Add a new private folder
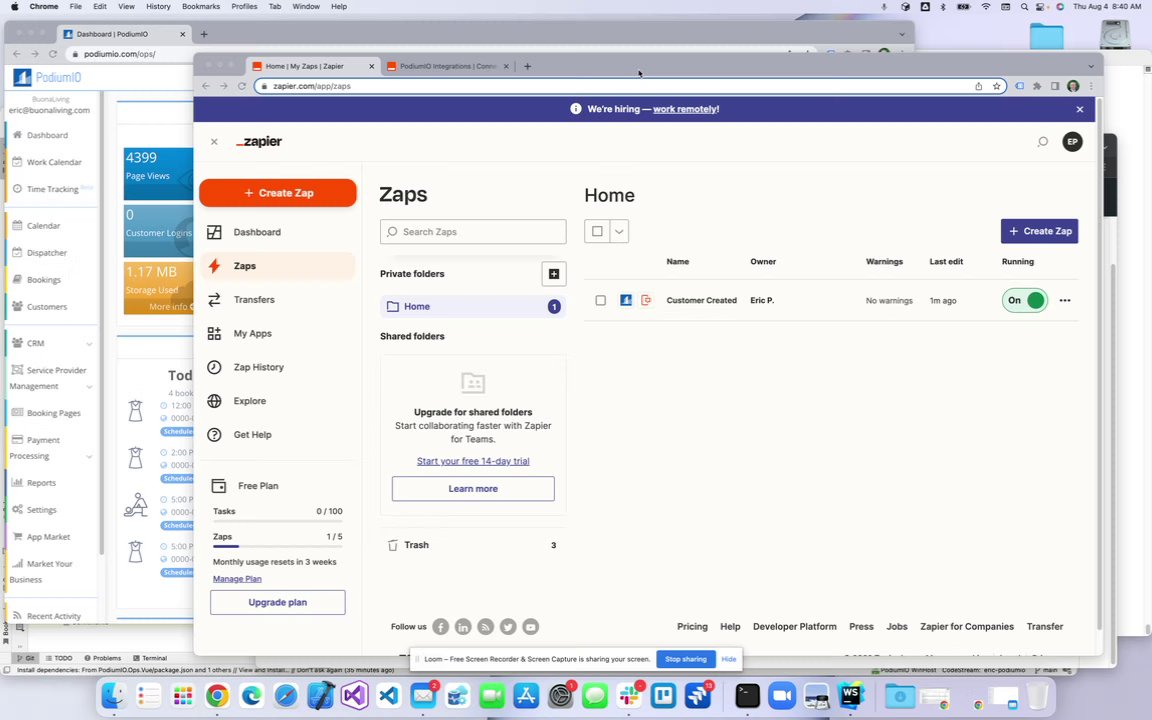This screenshot has width=1152, height=720. coord(554,274)
